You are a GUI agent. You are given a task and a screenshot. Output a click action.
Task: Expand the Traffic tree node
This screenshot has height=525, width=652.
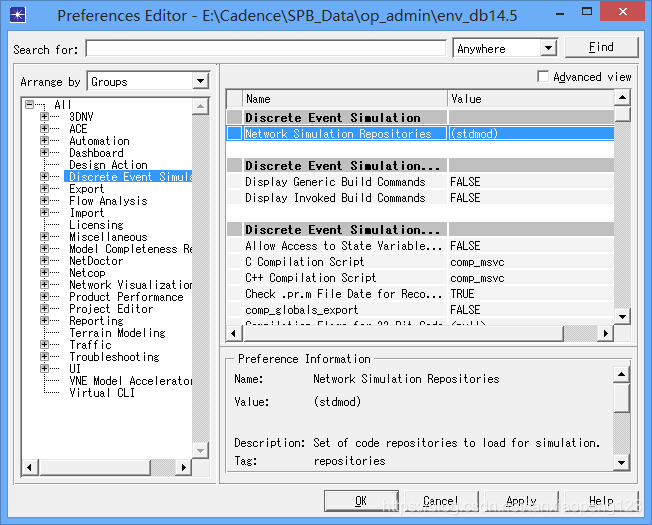(x=44, y=345)
